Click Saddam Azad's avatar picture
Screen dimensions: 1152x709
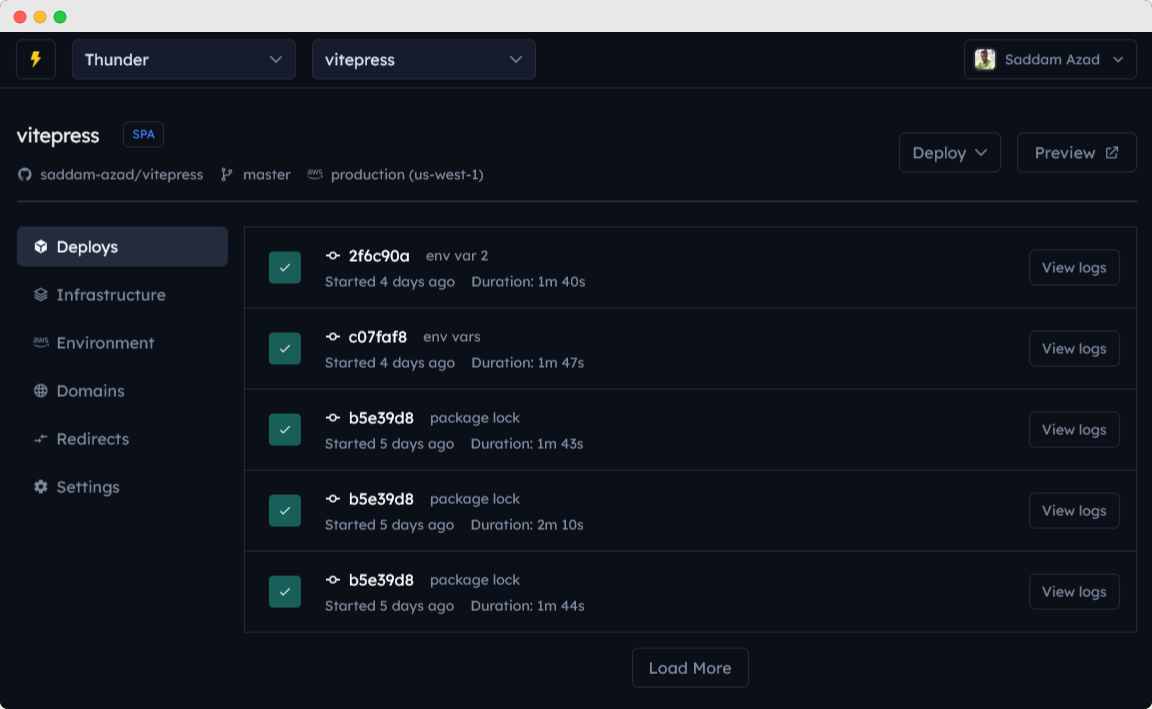click(x=984, y=60)
